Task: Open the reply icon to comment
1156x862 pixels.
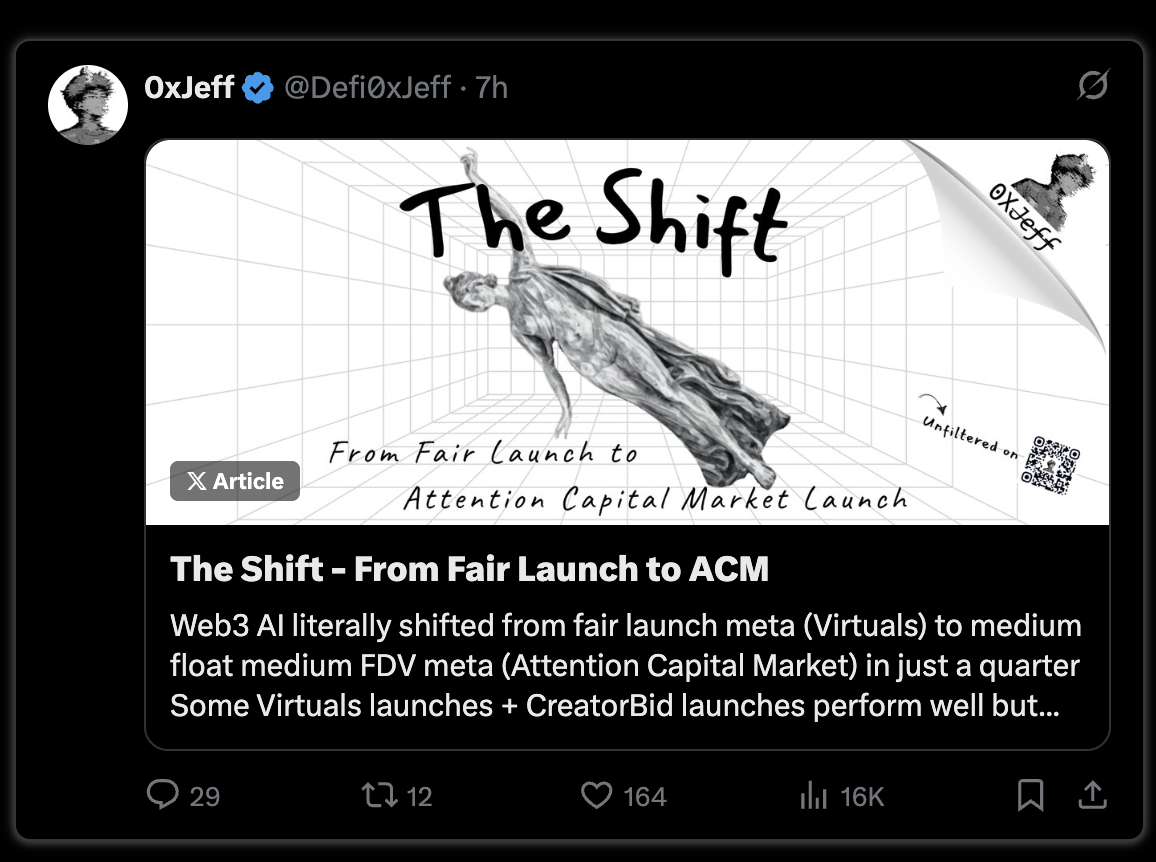Action: click(163, 795)
